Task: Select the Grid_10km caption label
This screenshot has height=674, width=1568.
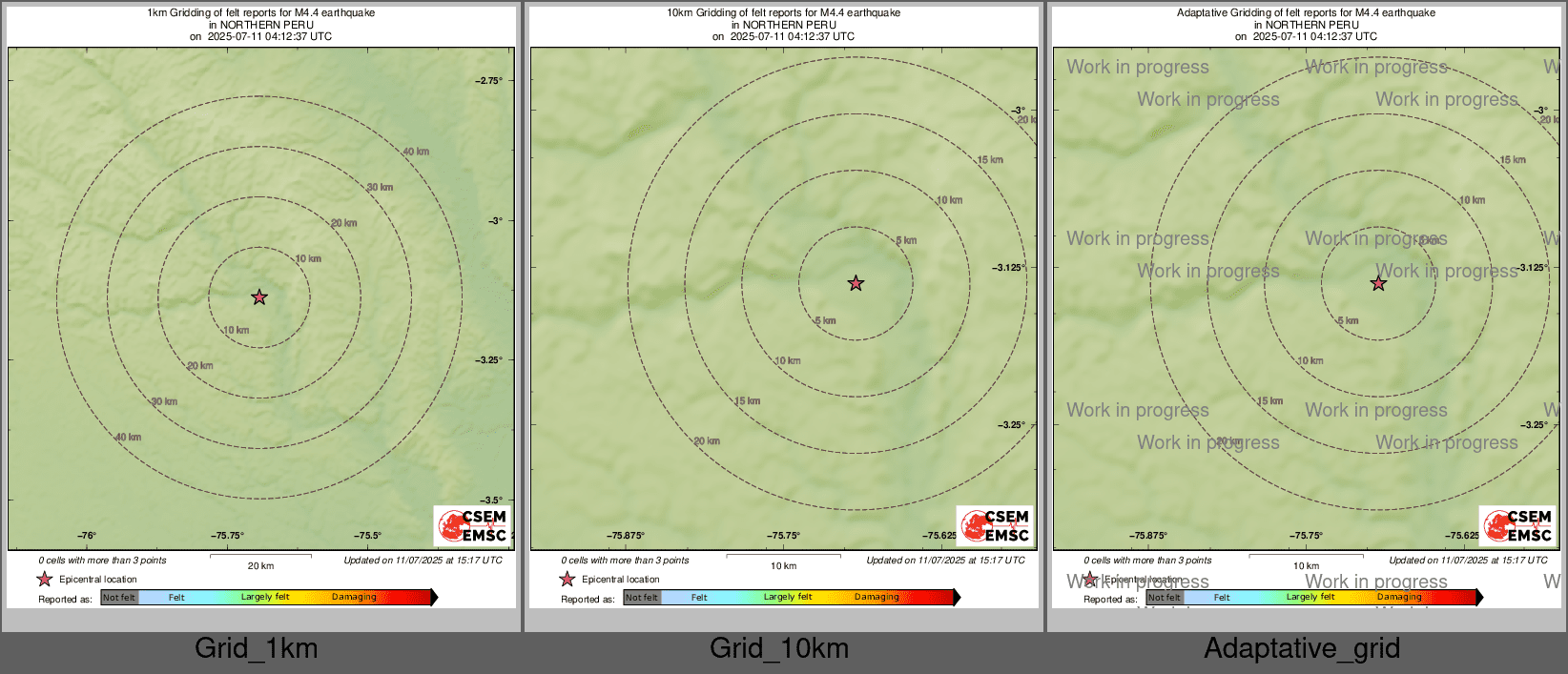Action: [x=779, y=648]
